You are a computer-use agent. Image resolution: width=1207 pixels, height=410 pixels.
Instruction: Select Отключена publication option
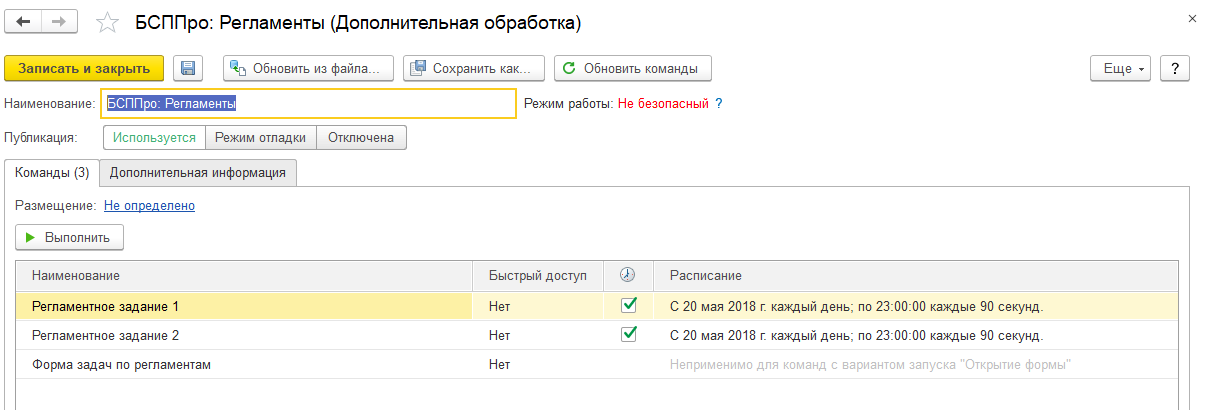pos(361,137)
